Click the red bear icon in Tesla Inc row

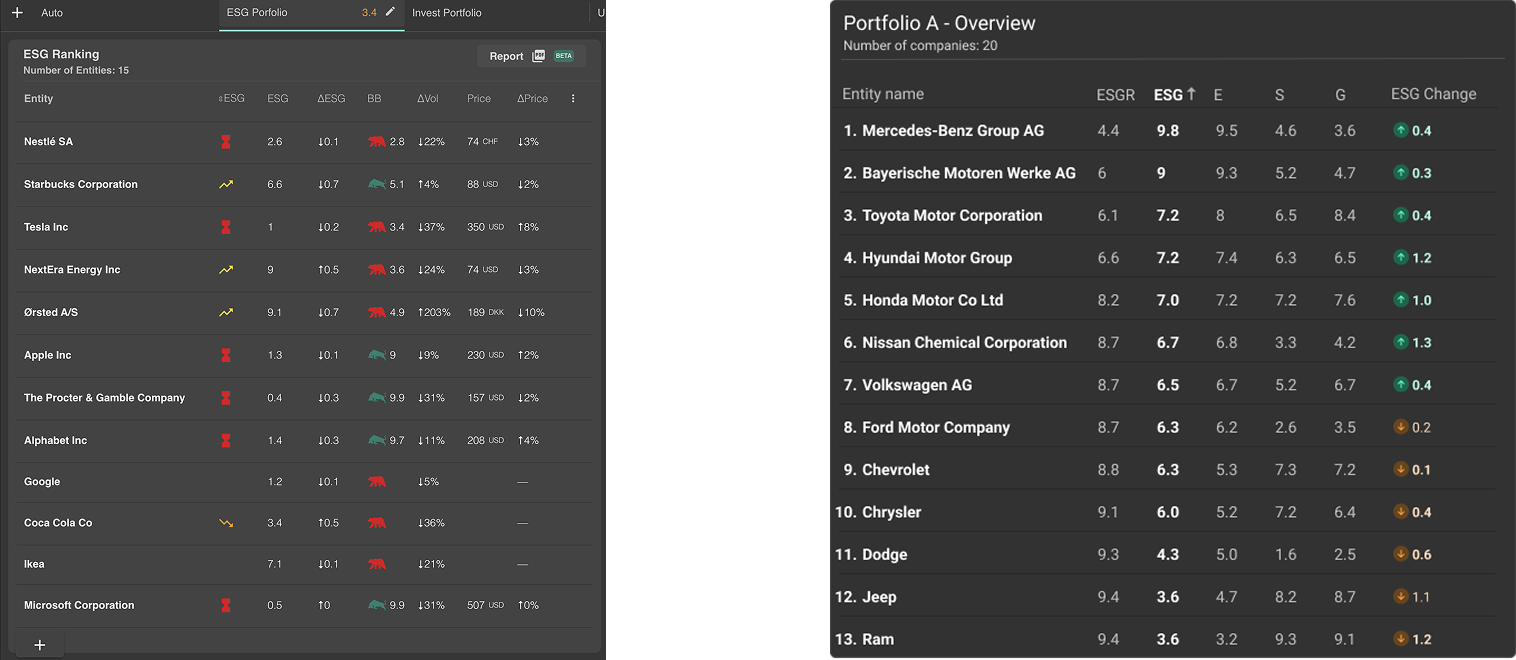click(x=377, y=227)
